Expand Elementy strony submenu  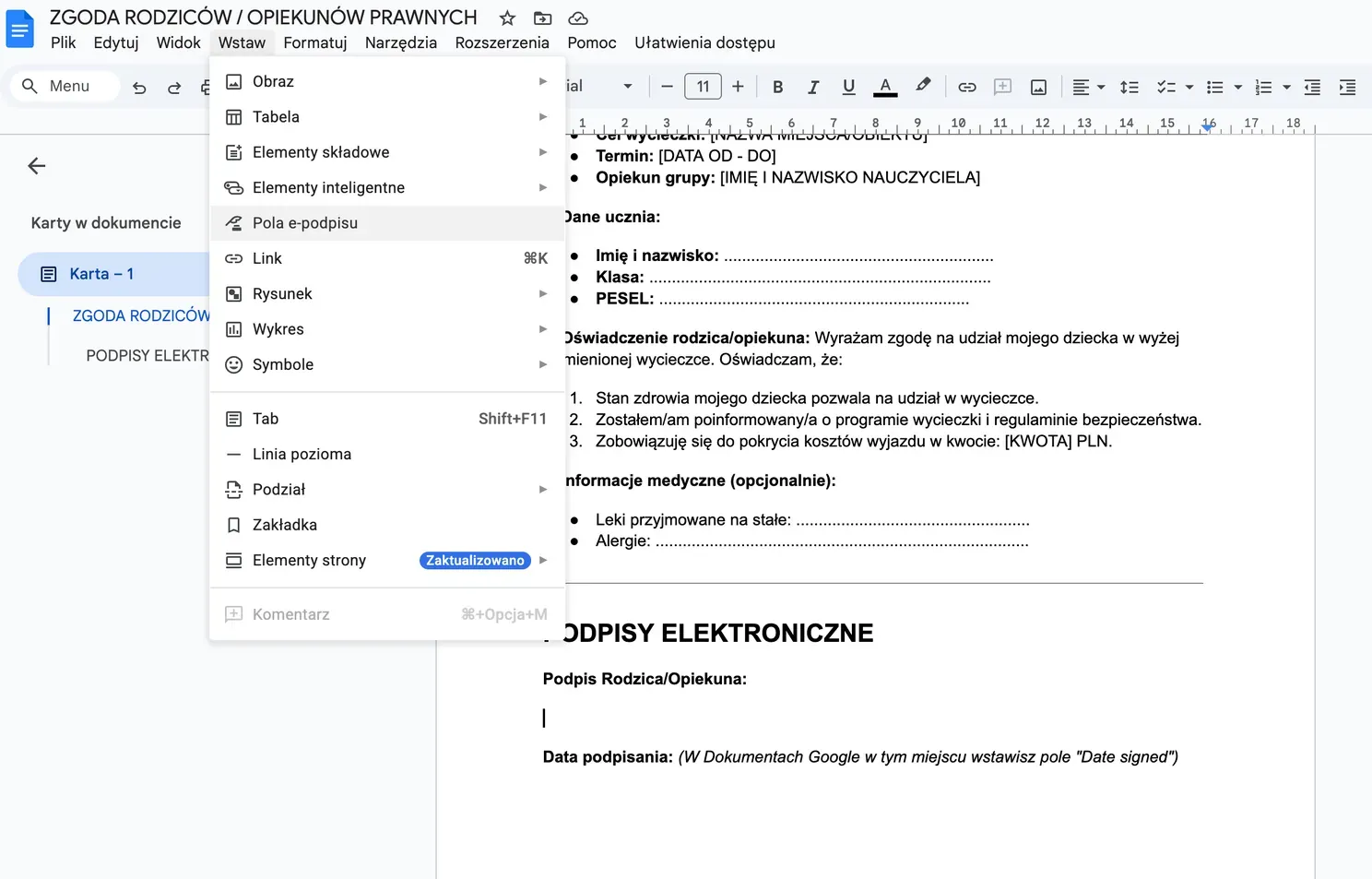coord(387,560)
